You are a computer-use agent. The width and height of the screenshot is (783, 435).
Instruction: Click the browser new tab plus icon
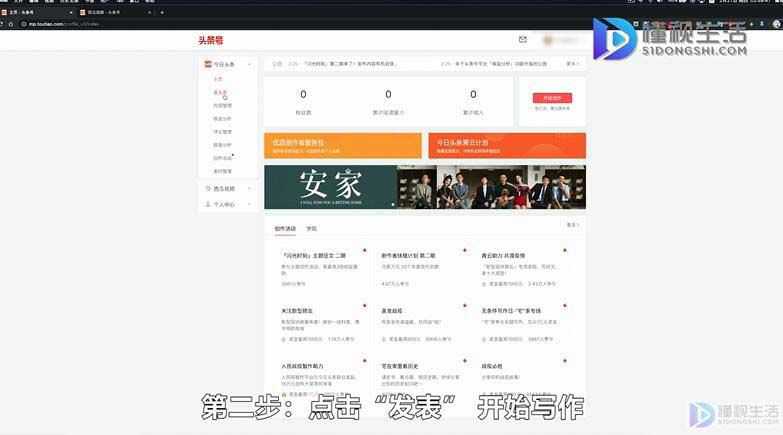162,12
